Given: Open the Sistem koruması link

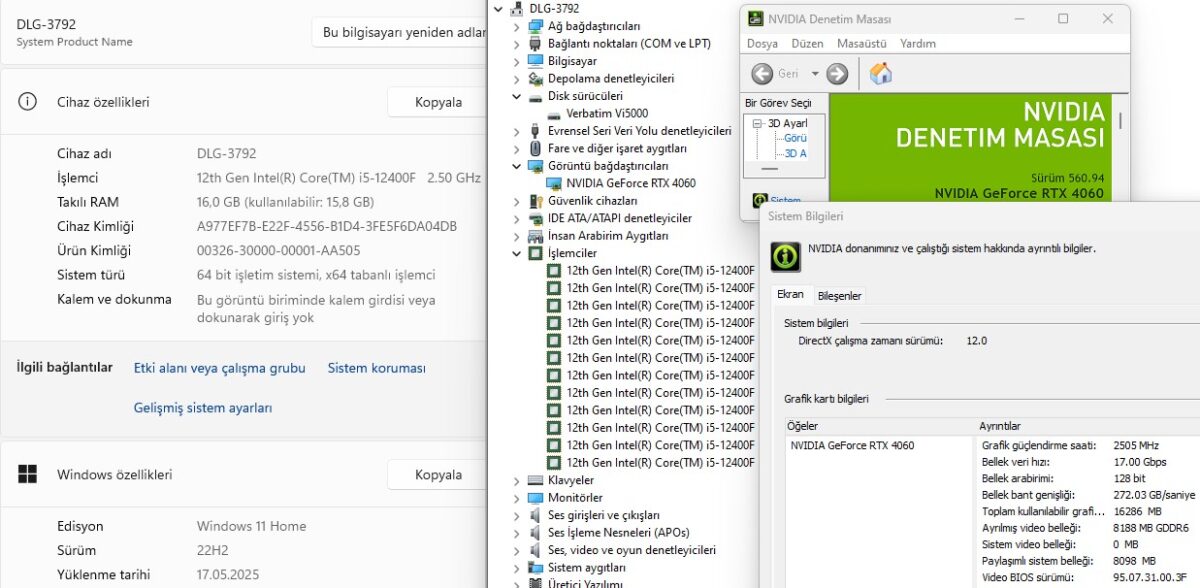Looking at the screenshot, I should pyautogui.click(x=377, y=368).
